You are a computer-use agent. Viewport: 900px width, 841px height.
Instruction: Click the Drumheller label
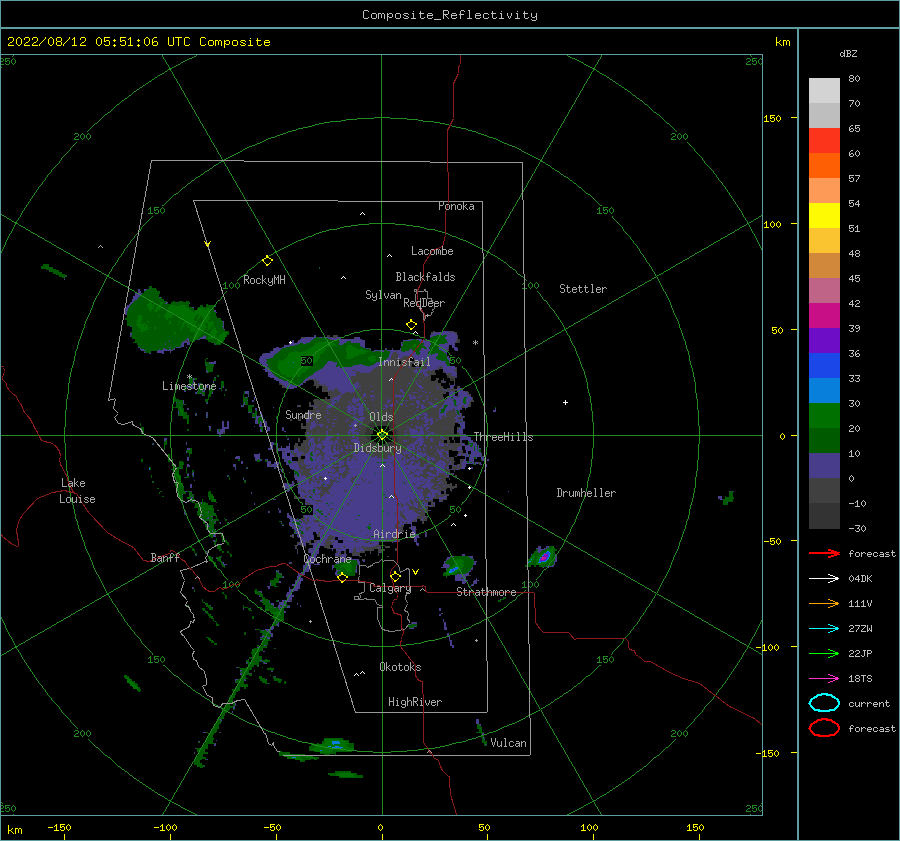pos(586,493)
